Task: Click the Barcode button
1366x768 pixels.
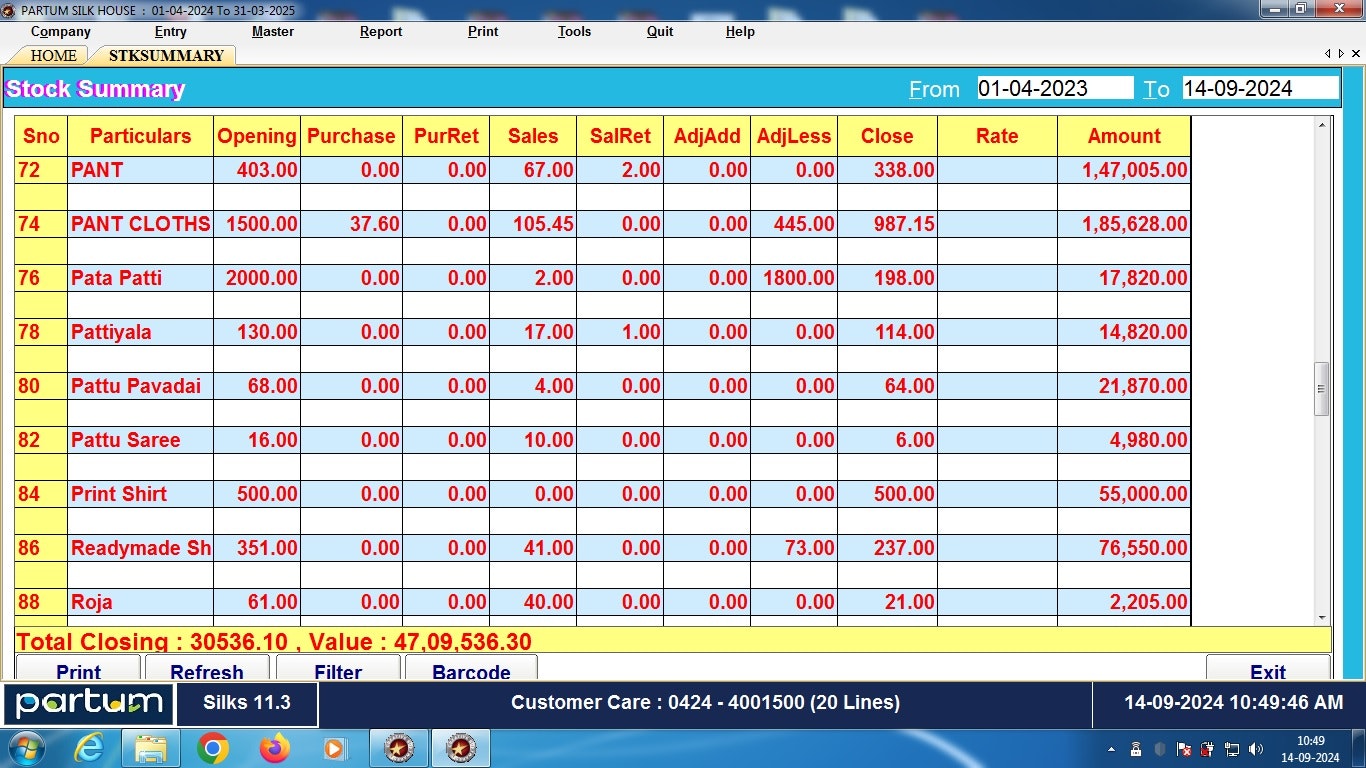Action: tap(471, 672)
